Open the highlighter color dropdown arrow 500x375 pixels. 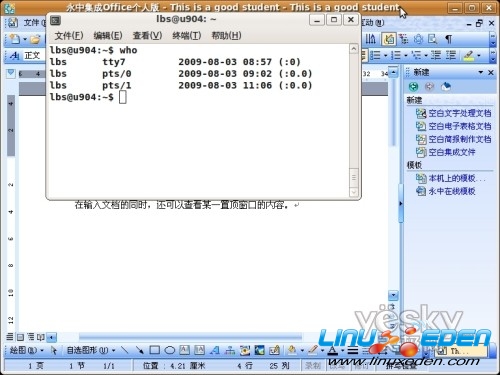pyautogui.click(x=479, y=55)
